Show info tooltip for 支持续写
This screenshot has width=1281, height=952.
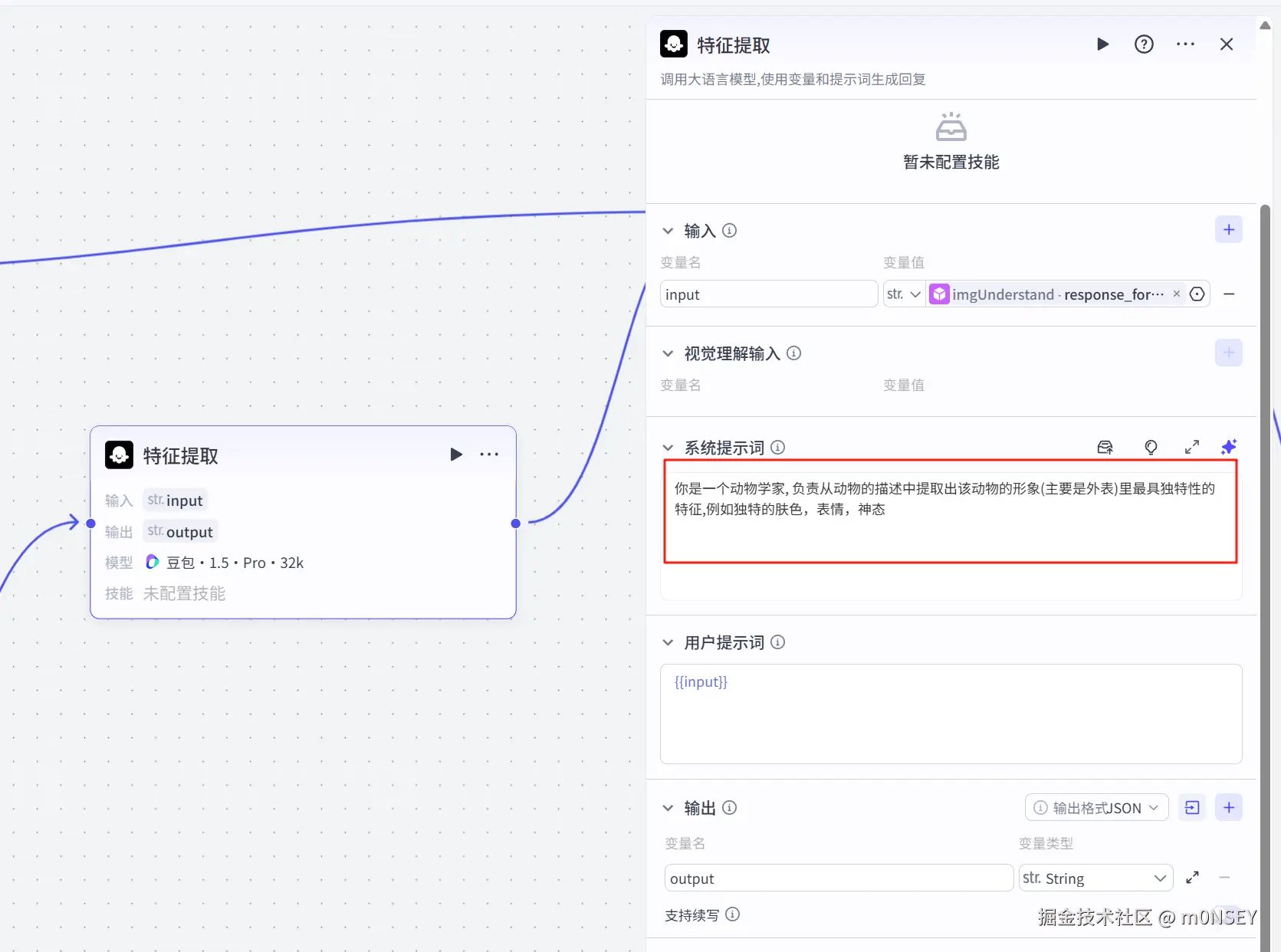point(732,914)
